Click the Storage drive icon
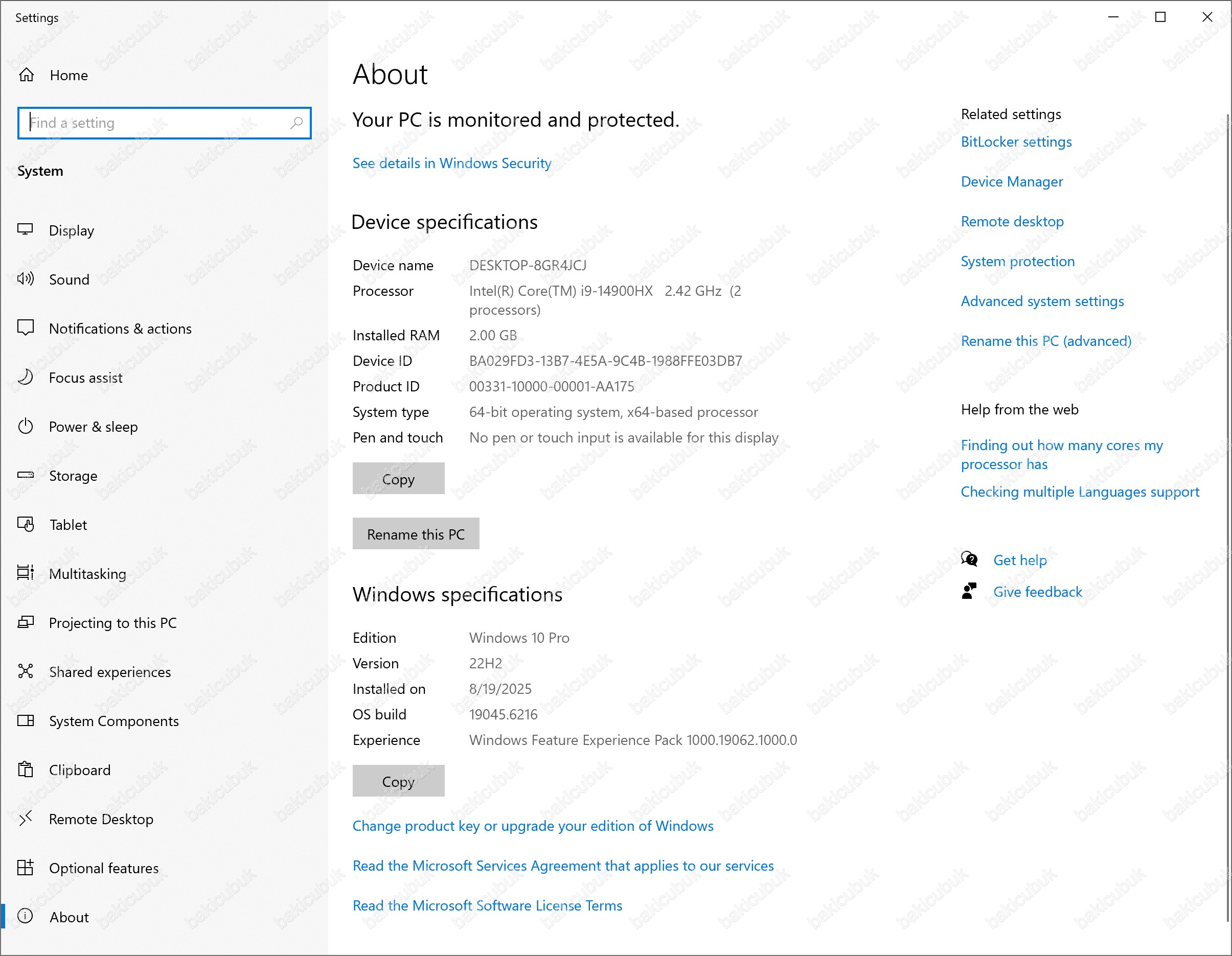The height and width of the screenshot is (956, 1232). click(x=26, y=475)
